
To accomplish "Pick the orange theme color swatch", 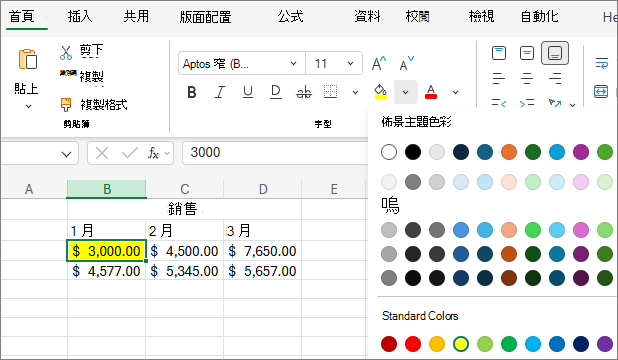I will [509, 152].
